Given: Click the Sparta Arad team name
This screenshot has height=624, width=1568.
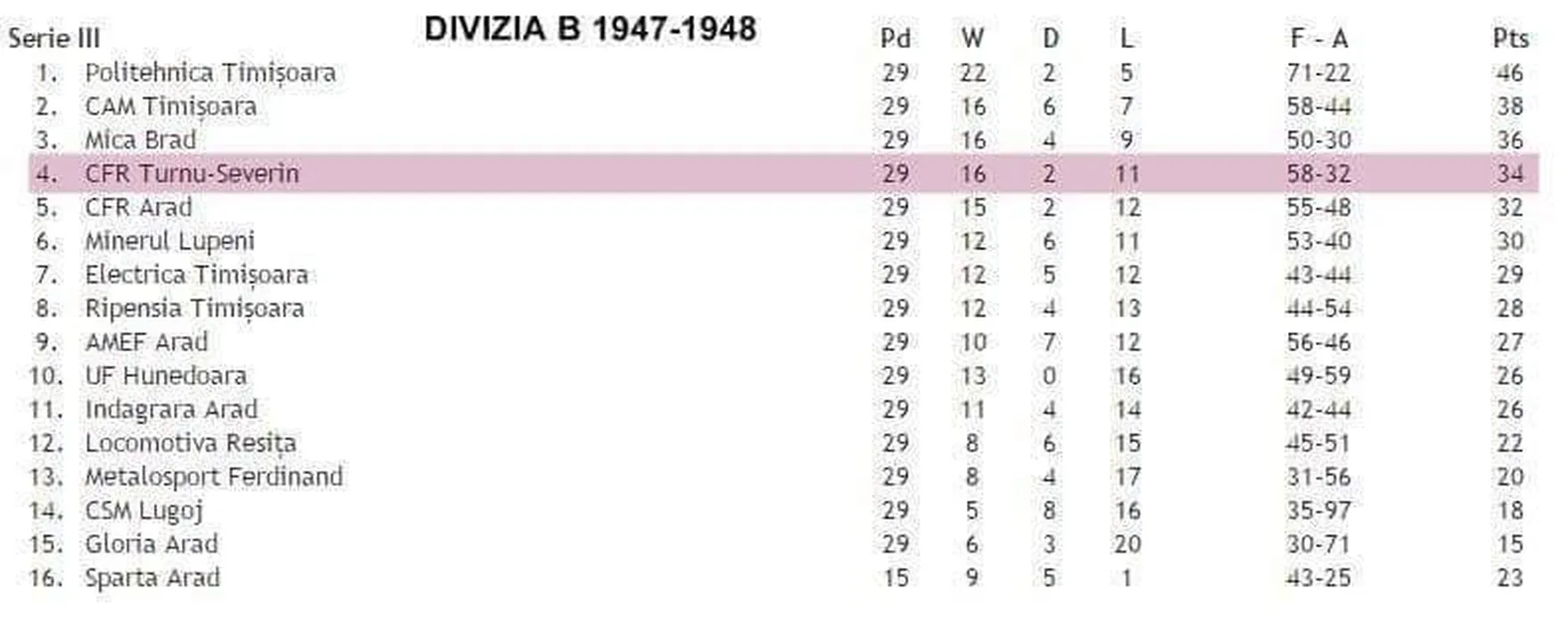Looking at the screenshot, I should (x=153, y=578).
